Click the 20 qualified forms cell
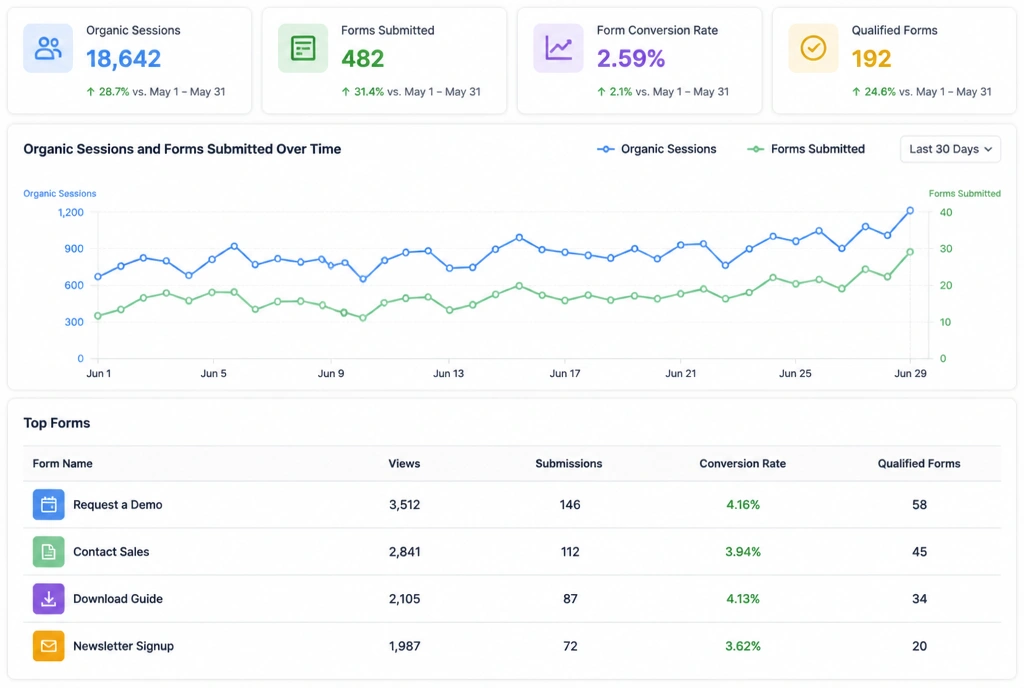 coord(920,646)
